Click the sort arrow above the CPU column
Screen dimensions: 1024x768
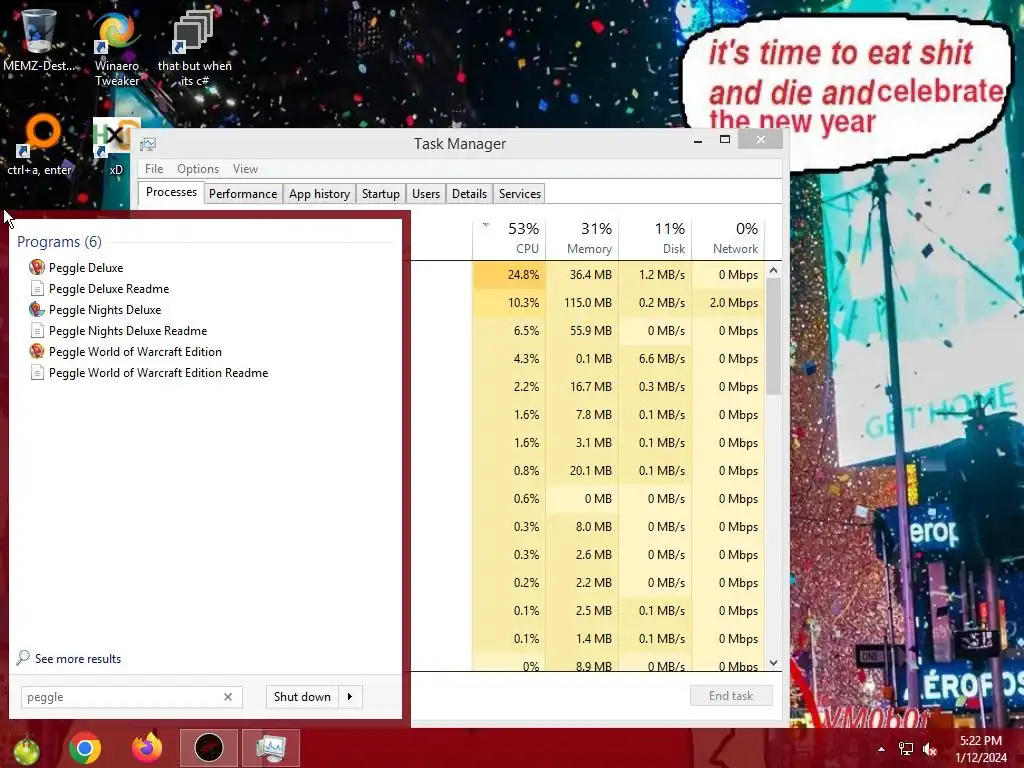point(486,225)
